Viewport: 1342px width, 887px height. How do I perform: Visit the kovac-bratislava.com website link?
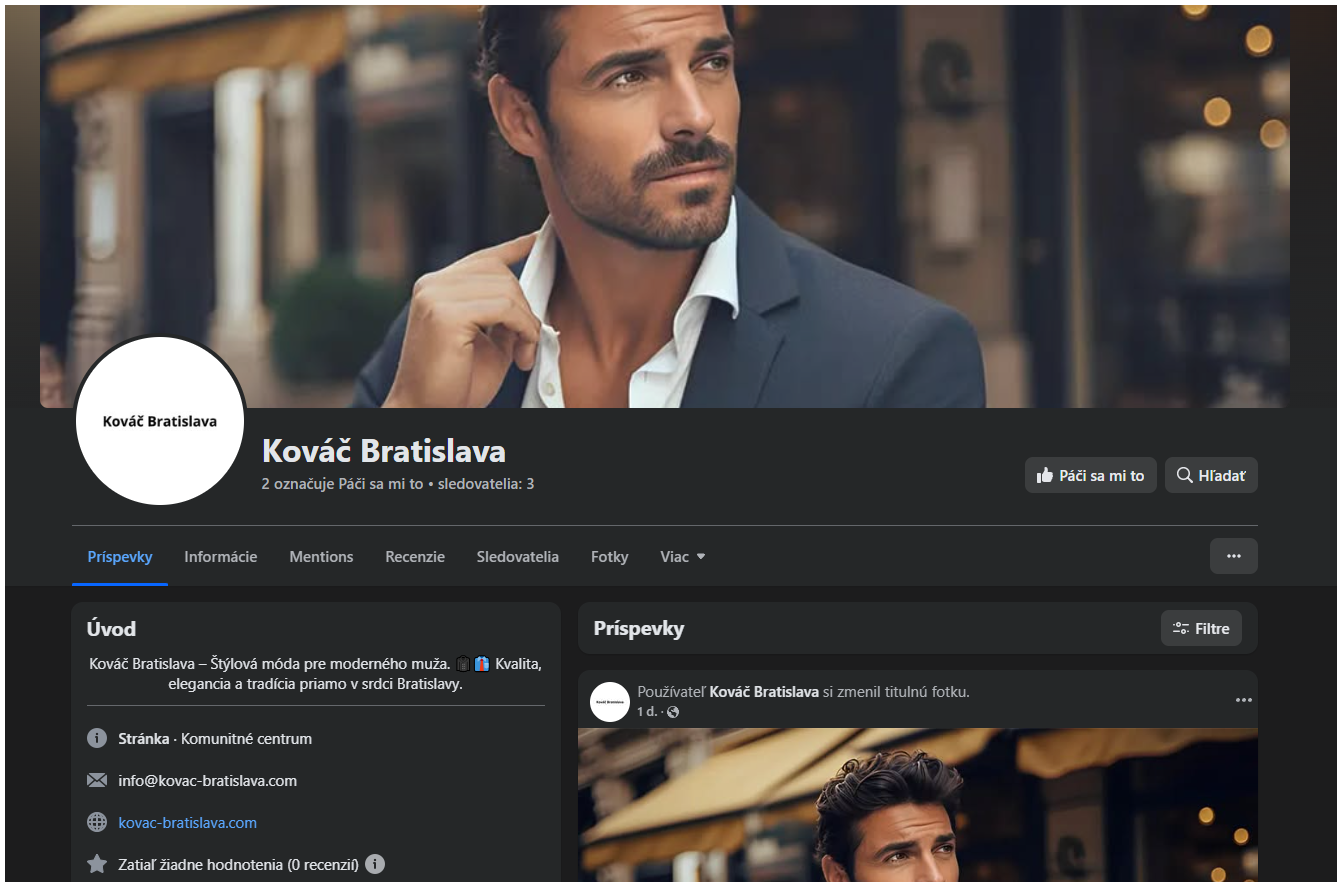(187, 823)
